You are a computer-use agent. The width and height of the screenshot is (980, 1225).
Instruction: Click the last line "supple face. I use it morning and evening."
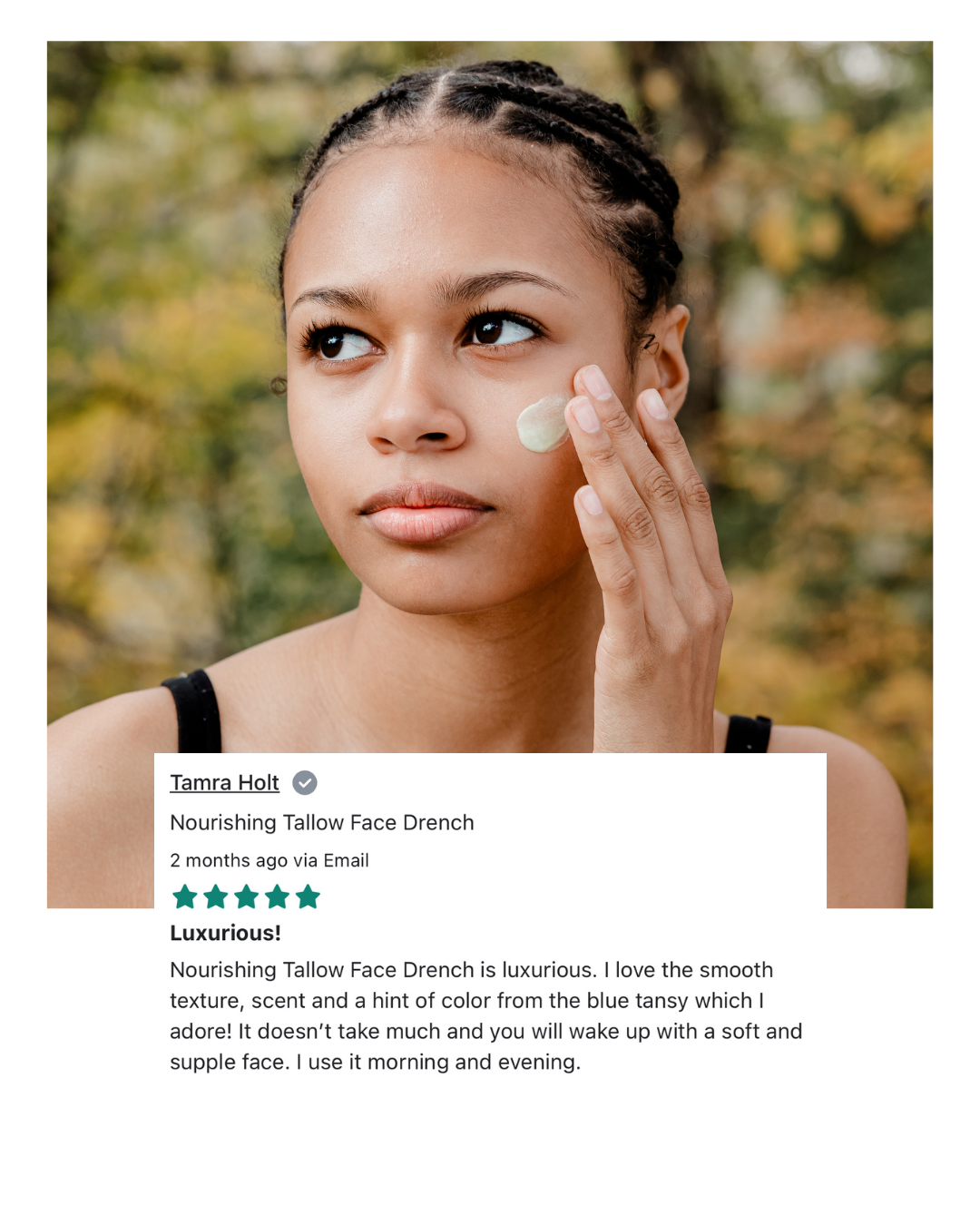tap(375, 1062)
